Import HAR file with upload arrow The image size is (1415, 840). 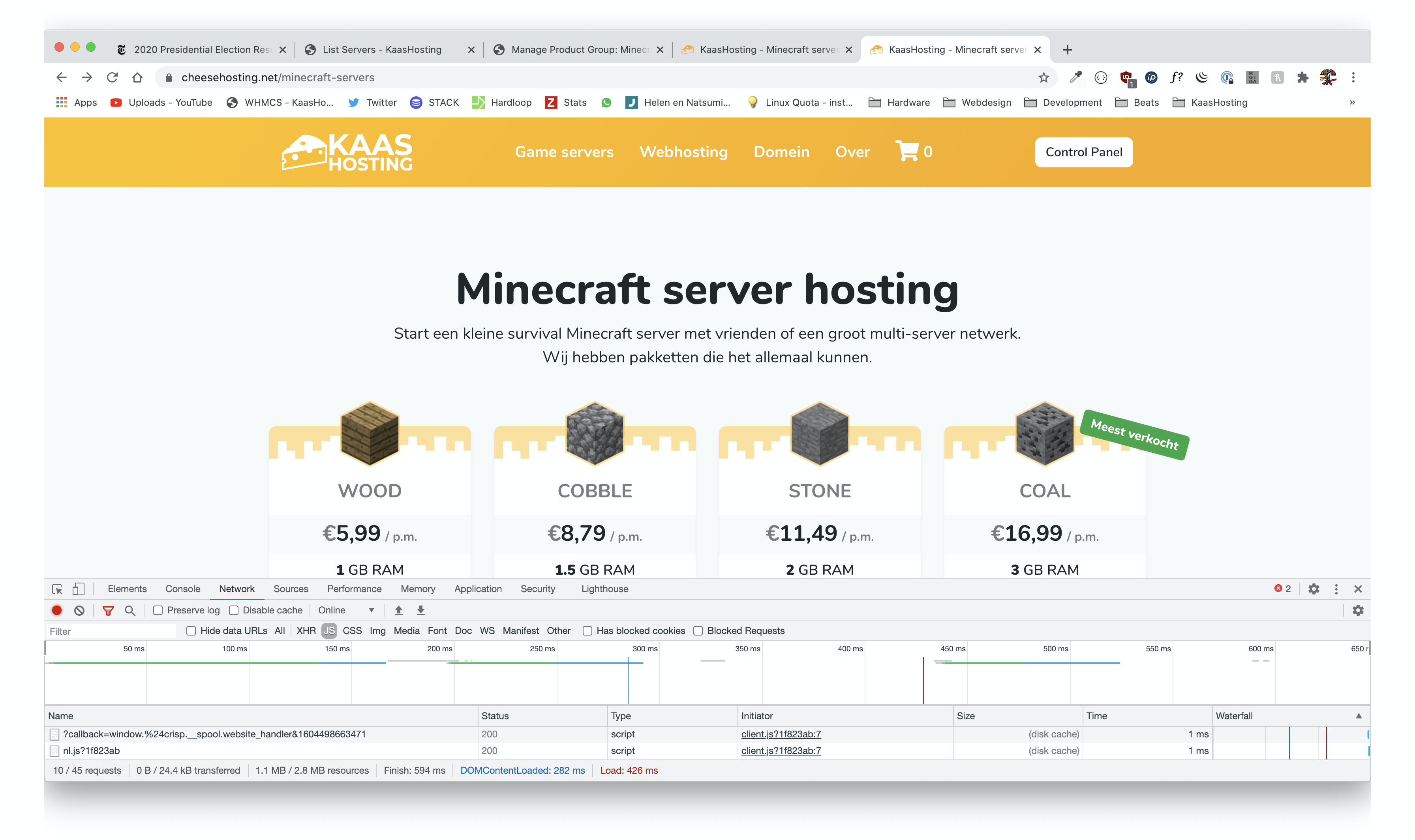[x=398, y=610]
